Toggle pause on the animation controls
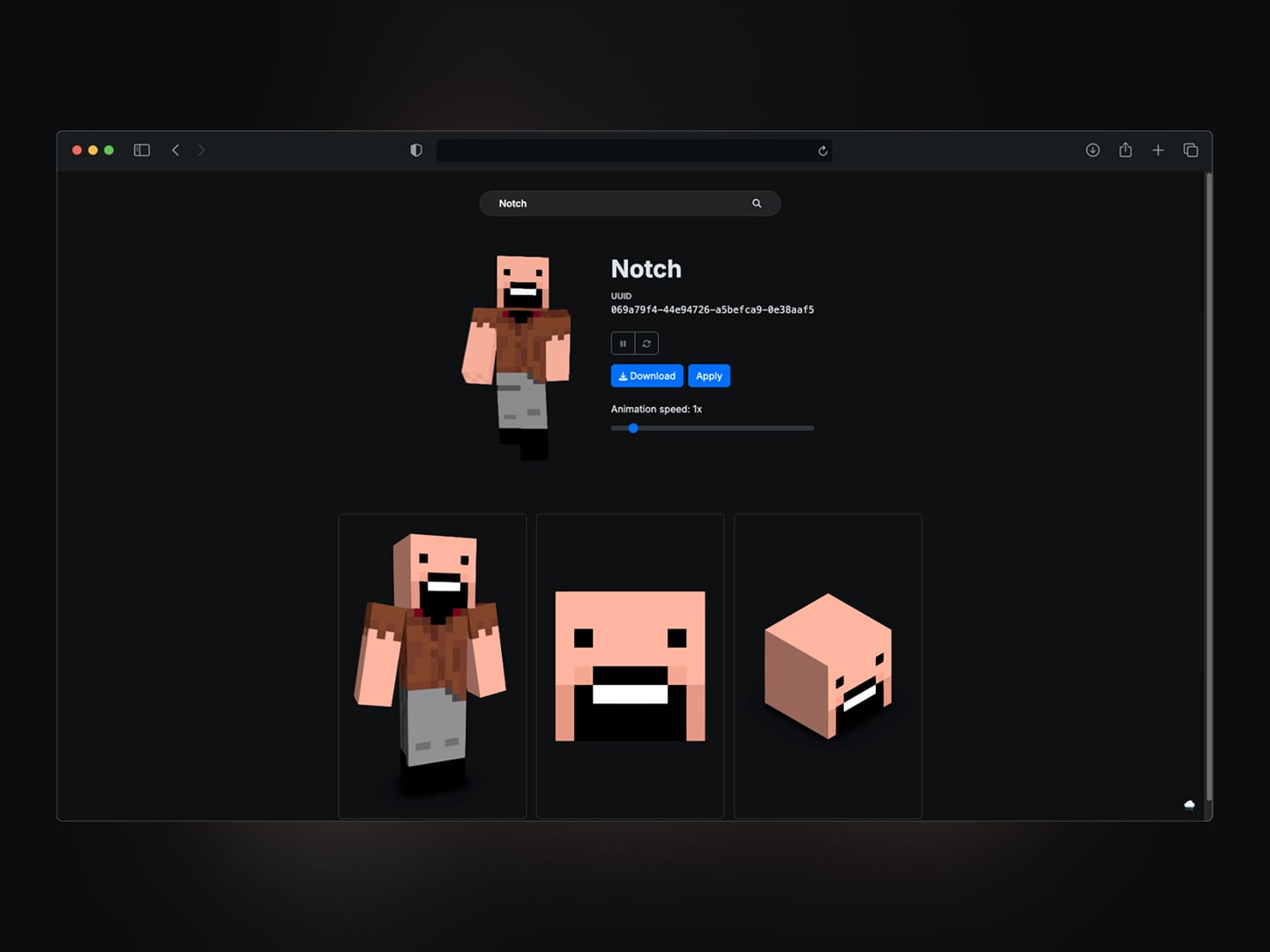Screen dimensions: 1270x952 623,343
